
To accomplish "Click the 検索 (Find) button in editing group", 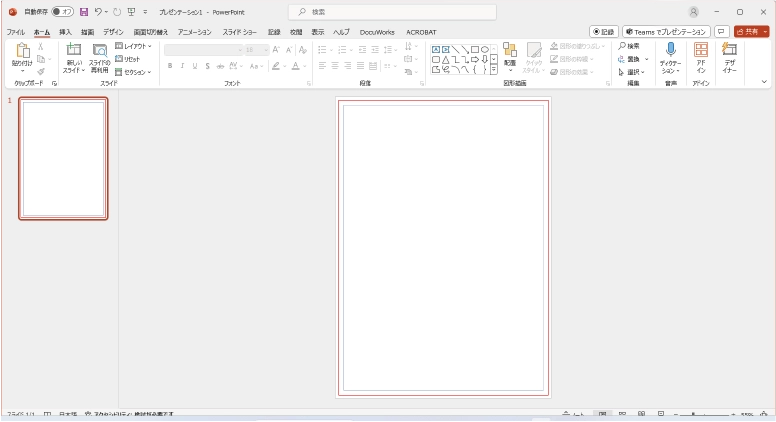I will pyautogui.click(x=630, y=46).
